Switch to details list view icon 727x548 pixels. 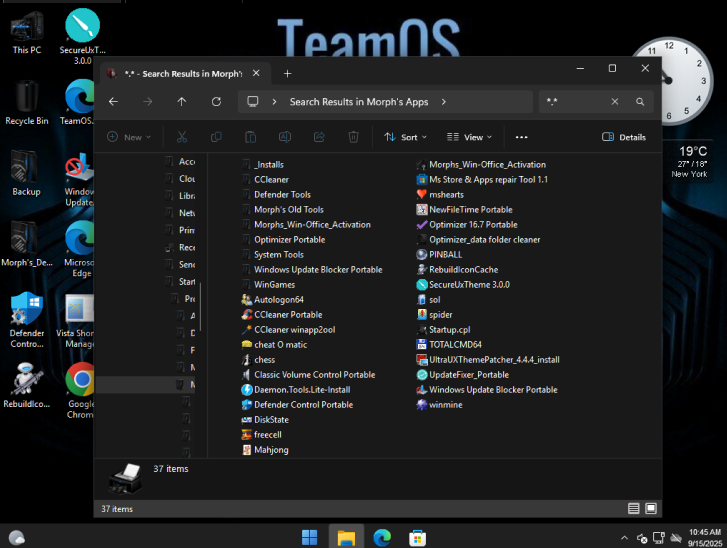633,509
